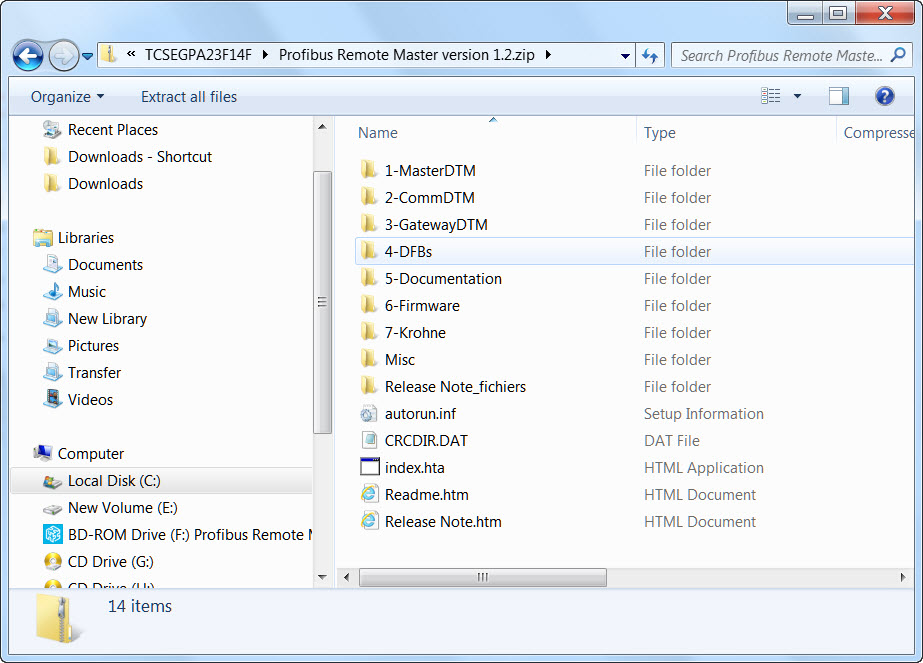Select the Release Note_fichiers folder icon
The height and width of the screenshot is (663, 923).
(368, 386)
